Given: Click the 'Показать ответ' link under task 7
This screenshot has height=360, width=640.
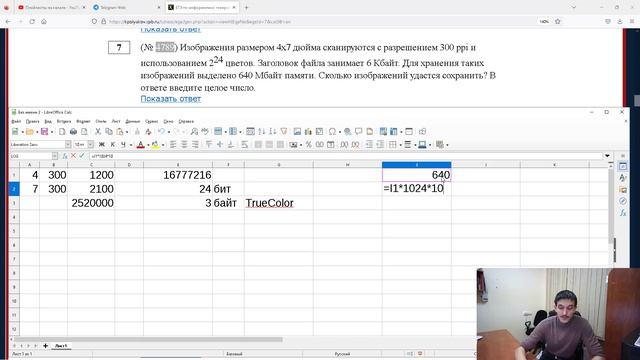Looking at the screenshot, I should coord(171,99).
